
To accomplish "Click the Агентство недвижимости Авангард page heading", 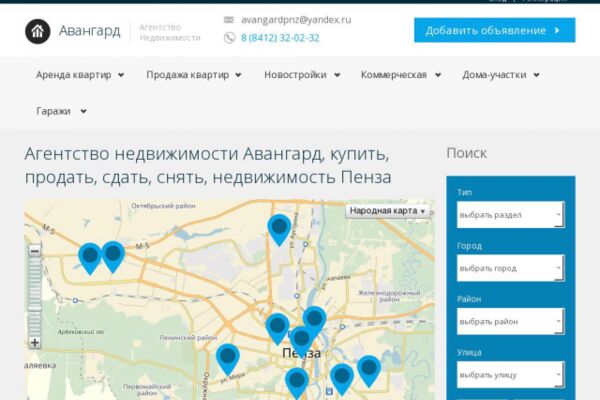I will click(x=208, y=165).
